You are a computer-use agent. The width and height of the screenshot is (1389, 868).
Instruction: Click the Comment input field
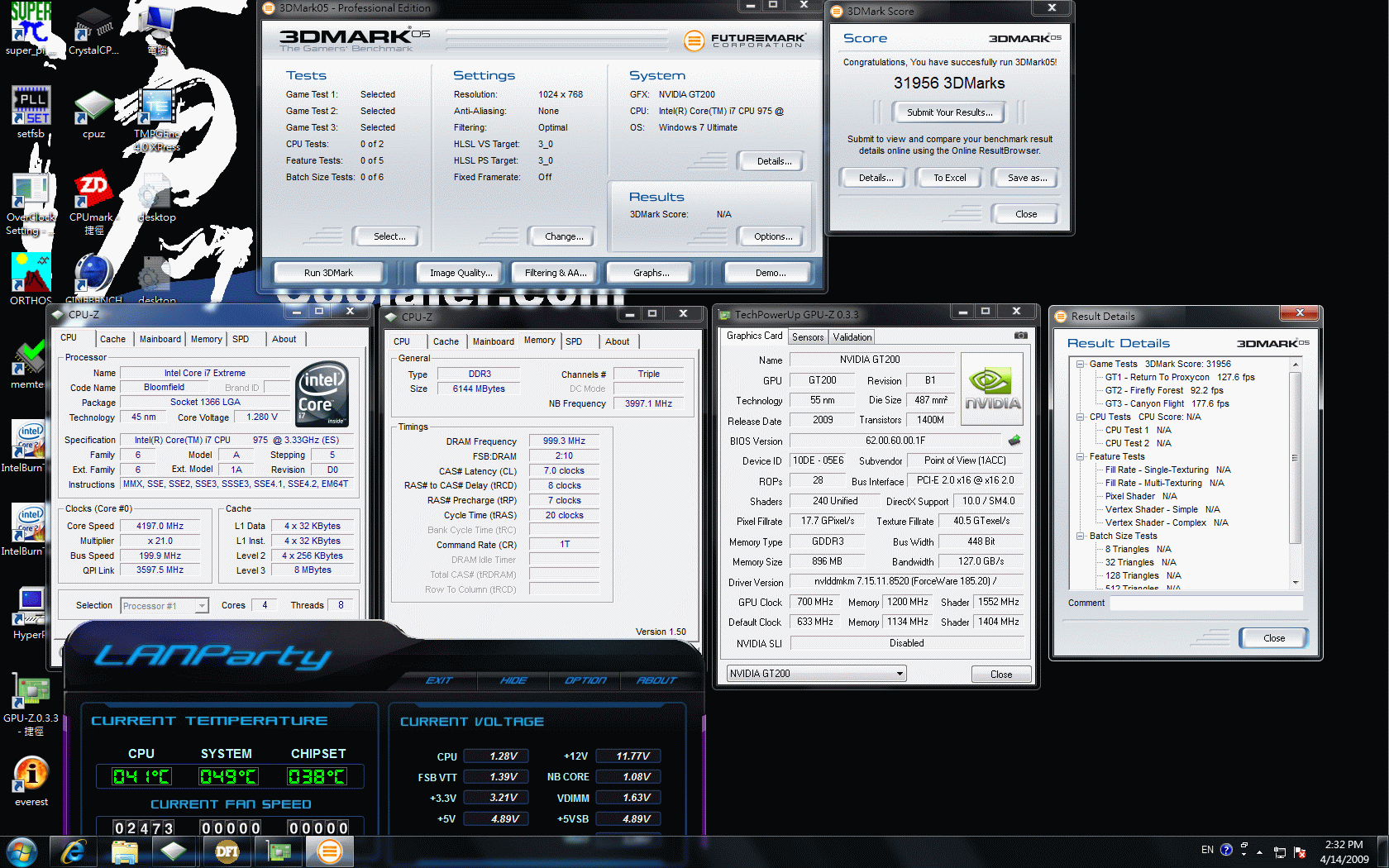[x=1206, y=603]
